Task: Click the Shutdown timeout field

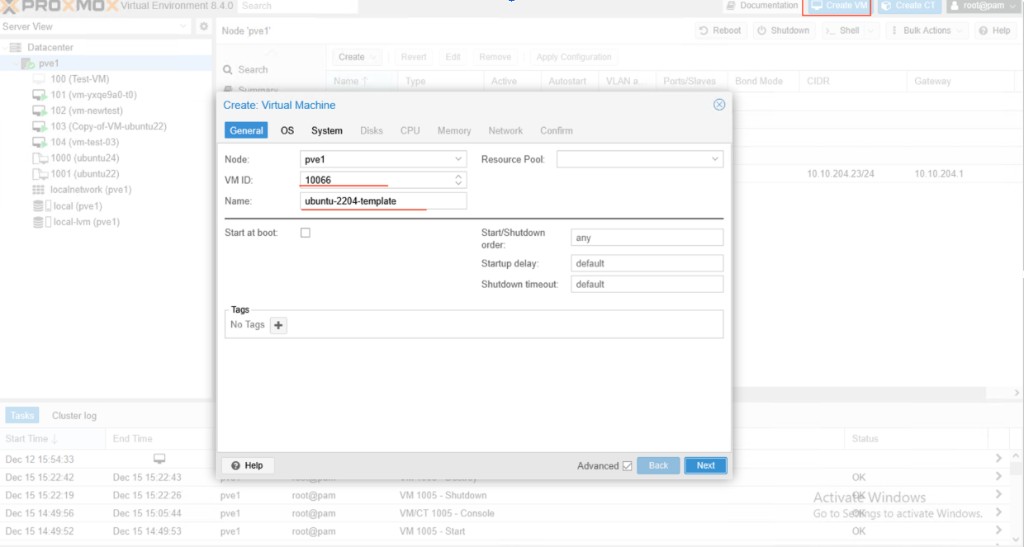Action: point(647,285)
